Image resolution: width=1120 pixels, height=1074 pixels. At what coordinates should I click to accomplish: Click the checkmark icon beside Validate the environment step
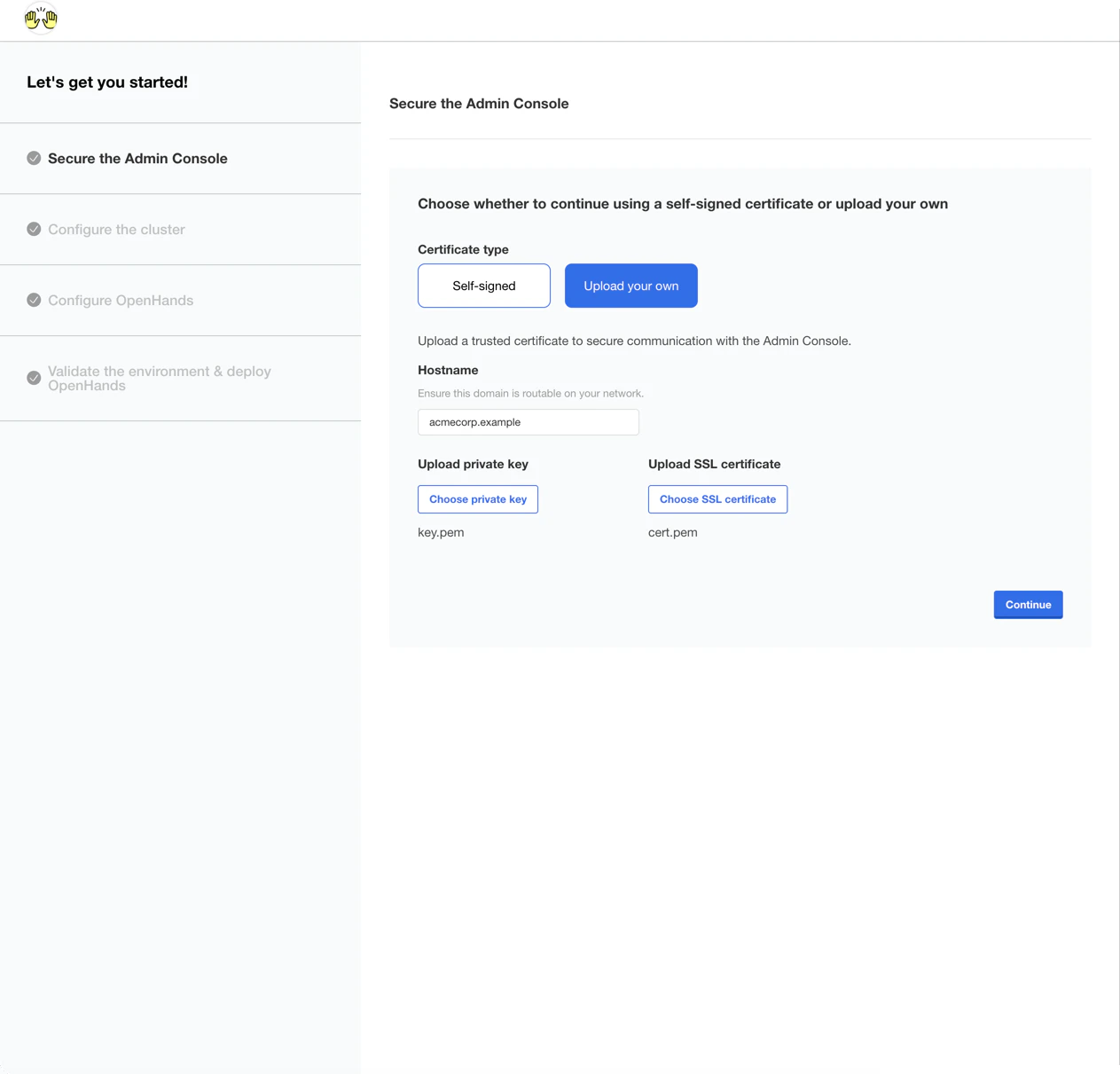tap(34, 378)
